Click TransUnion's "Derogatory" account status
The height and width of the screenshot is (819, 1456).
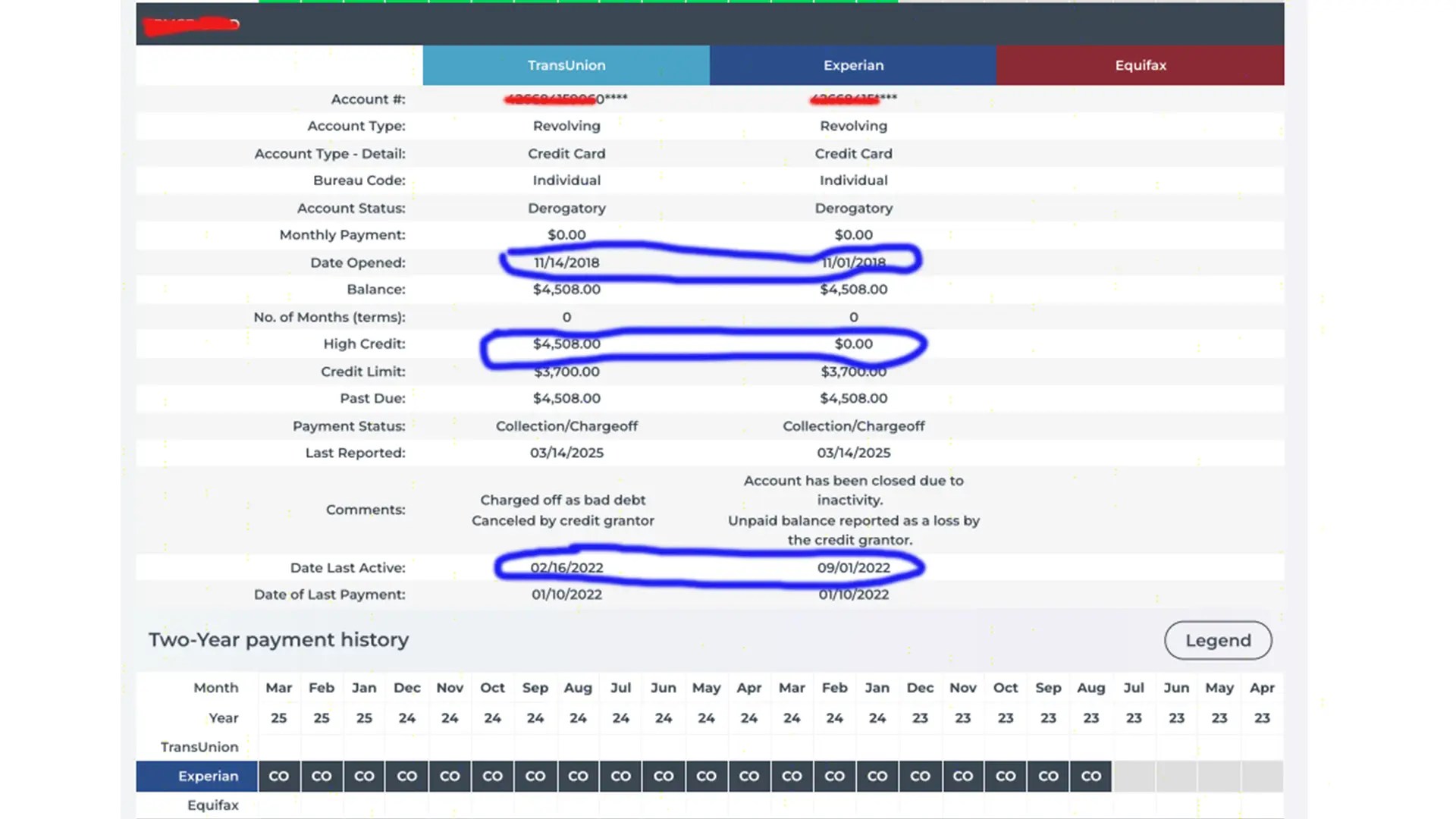pos(566,209)
